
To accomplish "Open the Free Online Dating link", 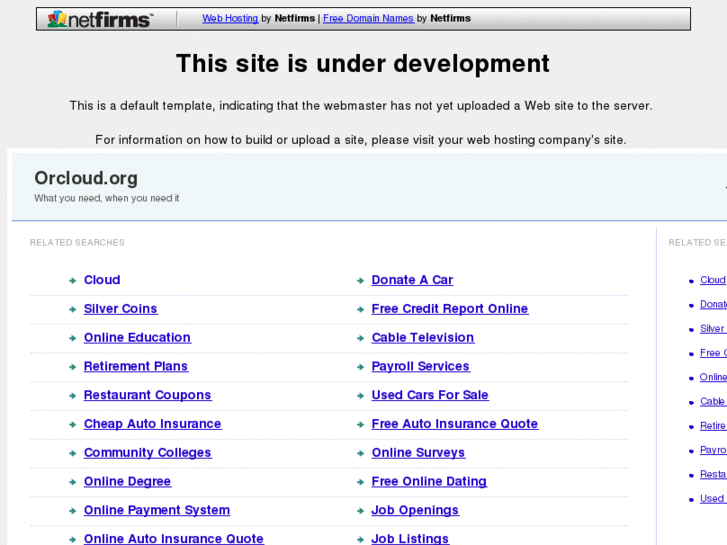I will [x=429, y=481].
